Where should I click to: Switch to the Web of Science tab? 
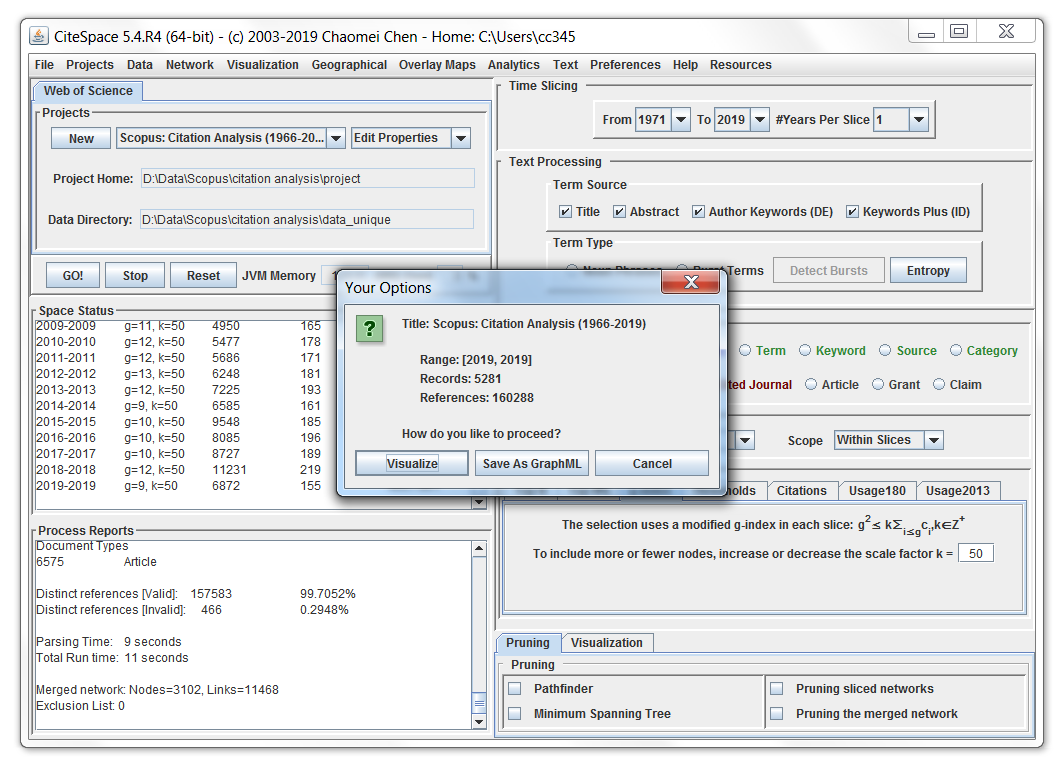(88, 91)
